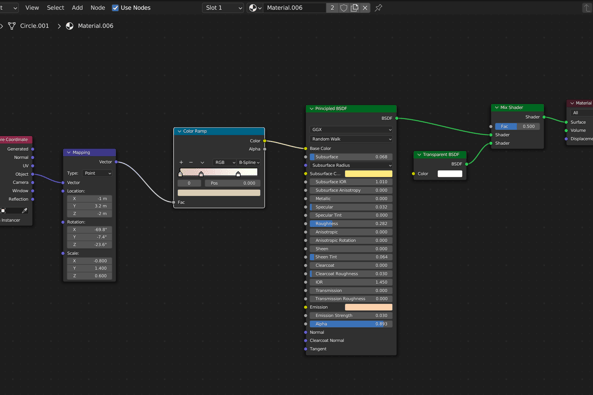Open Color Ramp tools chevron menu

pyautogui.click(x=202, y=162)
